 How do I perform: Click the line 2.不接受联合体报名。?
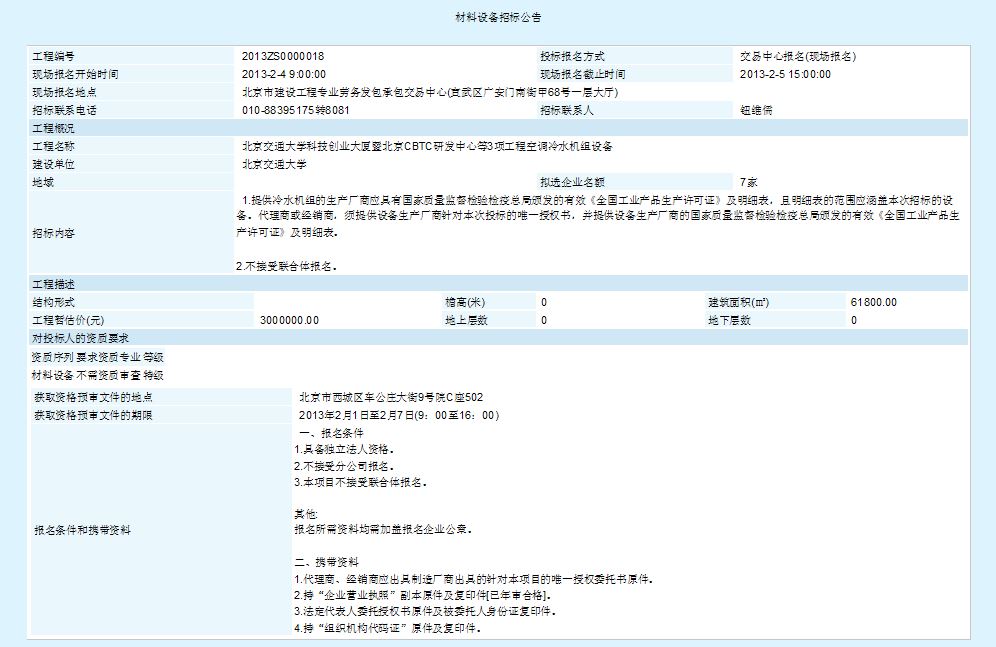click(x=286, y=266)
